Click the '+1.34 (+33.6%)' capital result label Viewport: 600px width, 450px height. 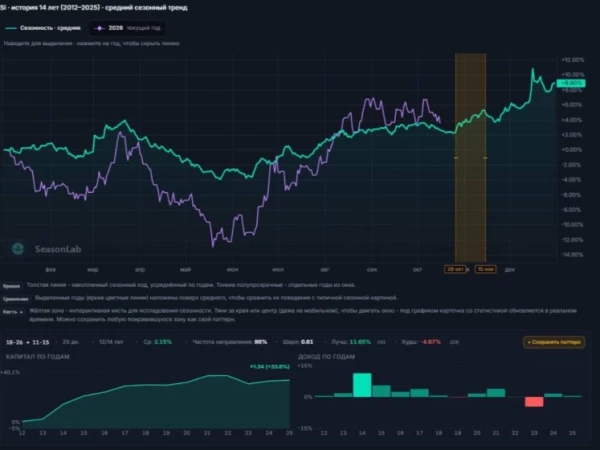269,367
